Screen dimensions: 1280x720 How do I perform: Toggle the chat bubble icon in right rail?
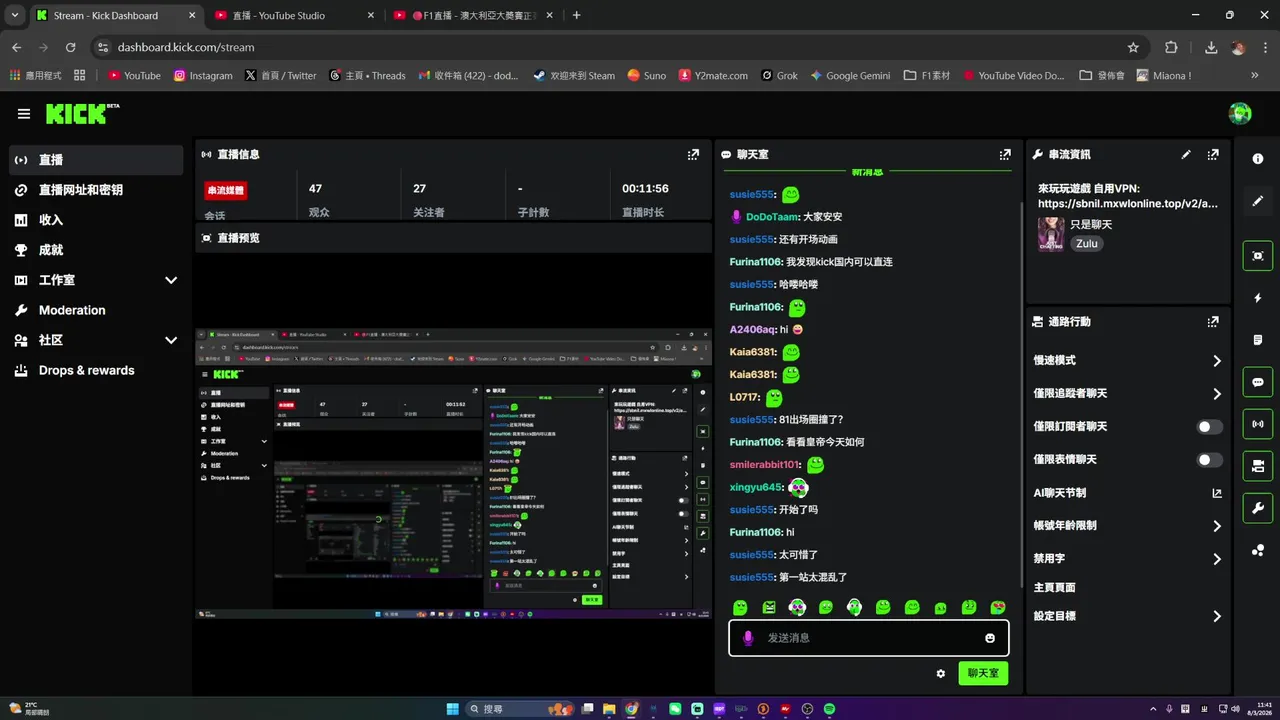1258,382
